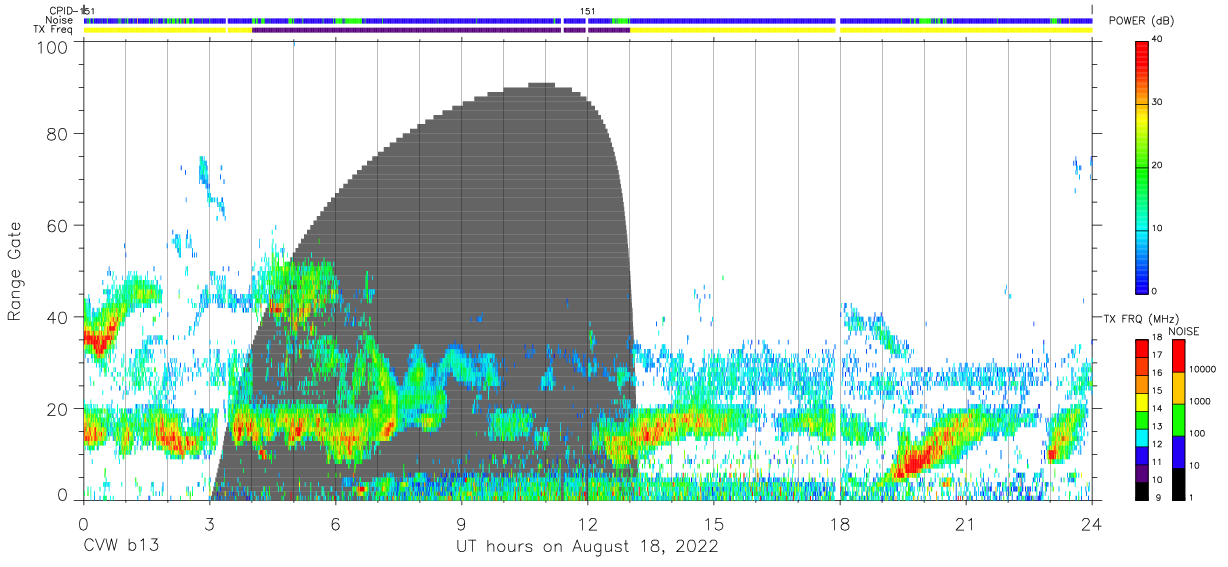Click the power colorbar label '40'
The width and height of the screenshot is (1228, 567).
1158,40
